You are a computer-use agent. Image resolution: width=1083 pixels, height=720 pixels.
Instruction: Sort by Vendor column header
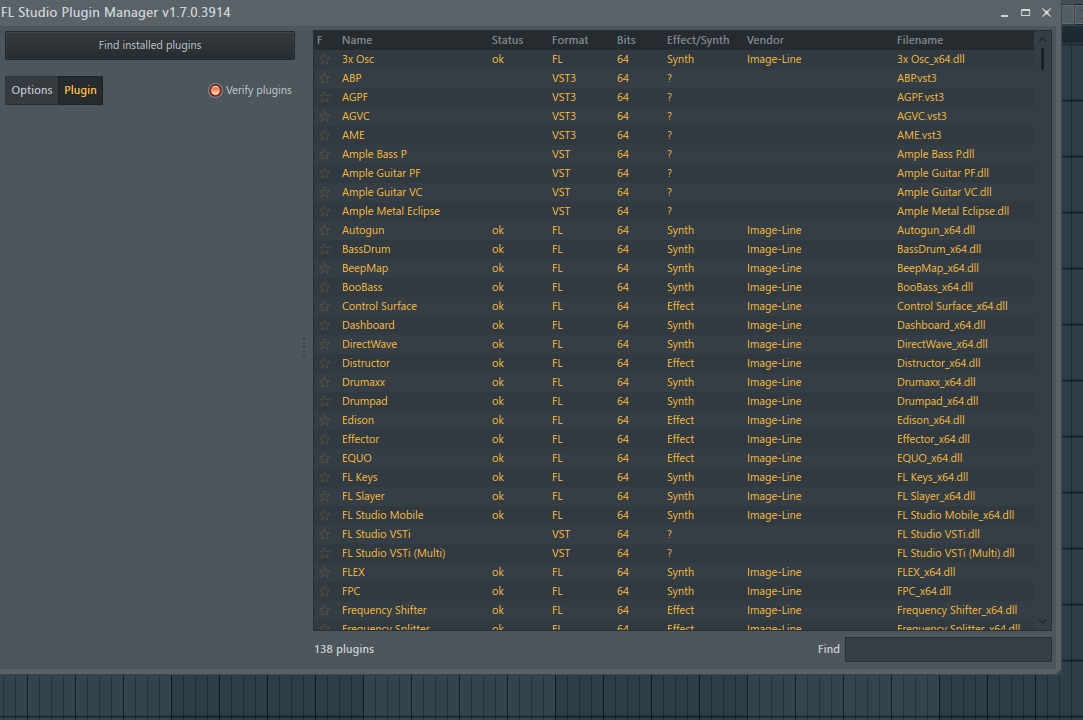pos(765,40)
